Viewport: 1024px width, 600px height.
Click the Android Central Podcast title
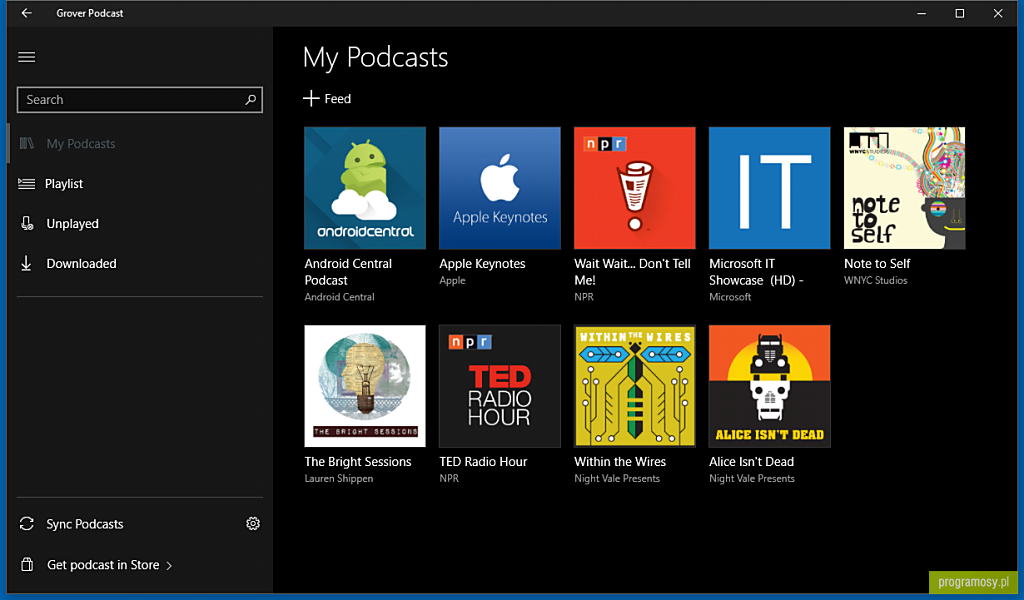pos(348,272)
